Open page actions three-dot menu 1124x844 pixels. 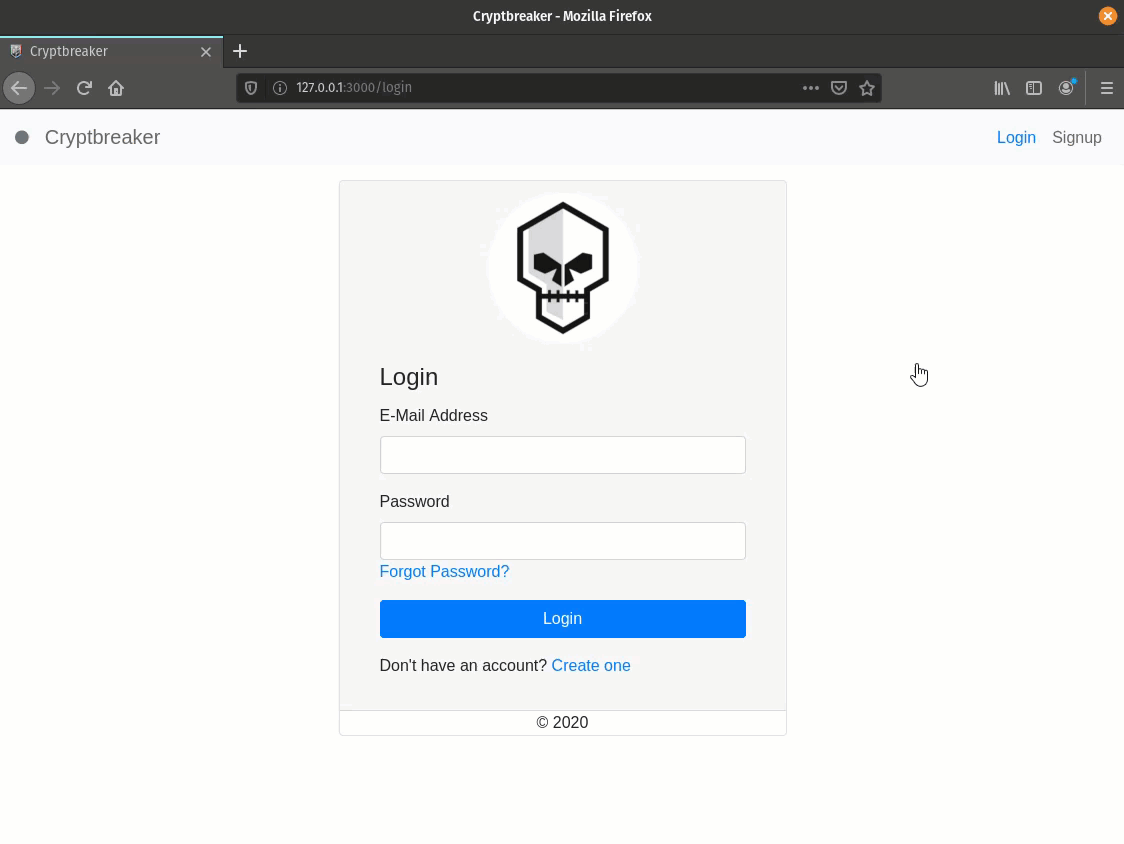(x=811, y=88)
